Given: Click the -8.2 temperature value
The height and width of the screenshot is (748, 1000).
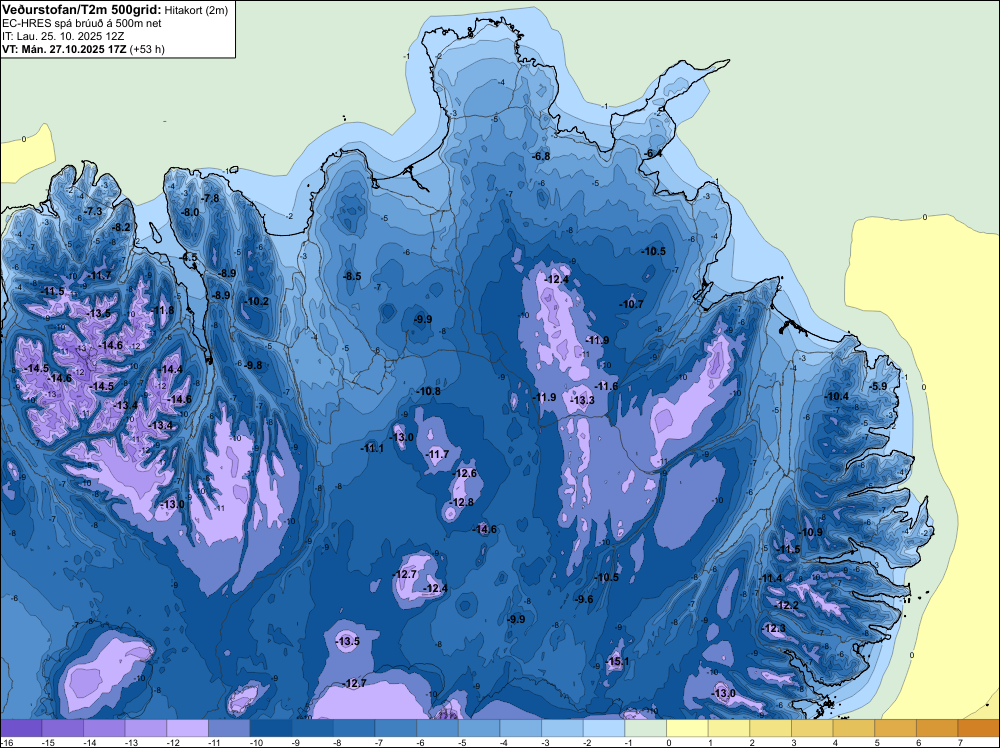Looking at the screenshot, I should [x=121, y=227].
